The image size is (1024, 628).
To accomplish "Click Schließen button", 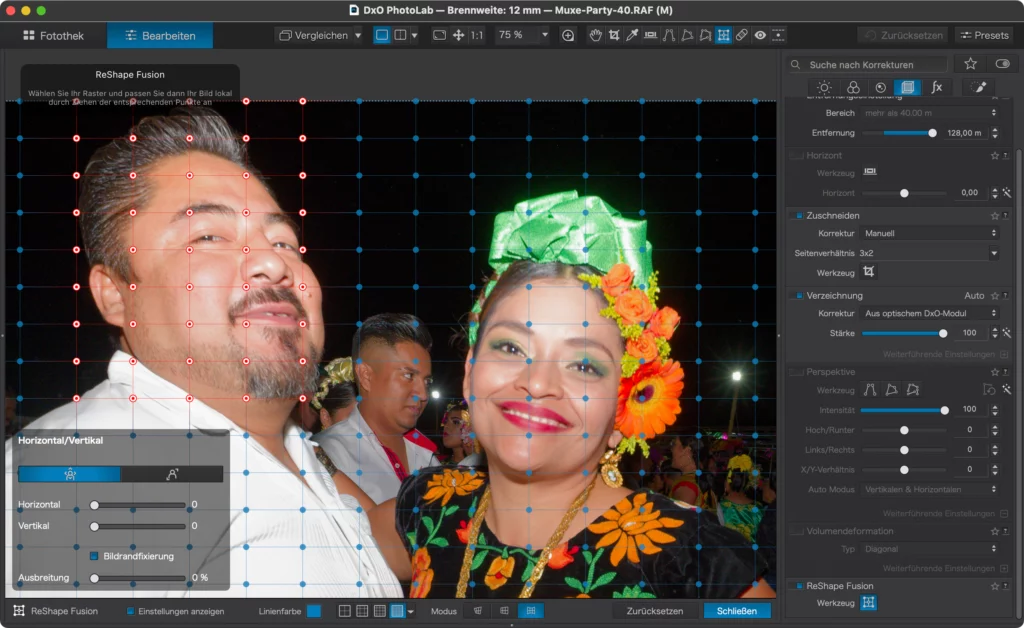I will coord(737,611).
